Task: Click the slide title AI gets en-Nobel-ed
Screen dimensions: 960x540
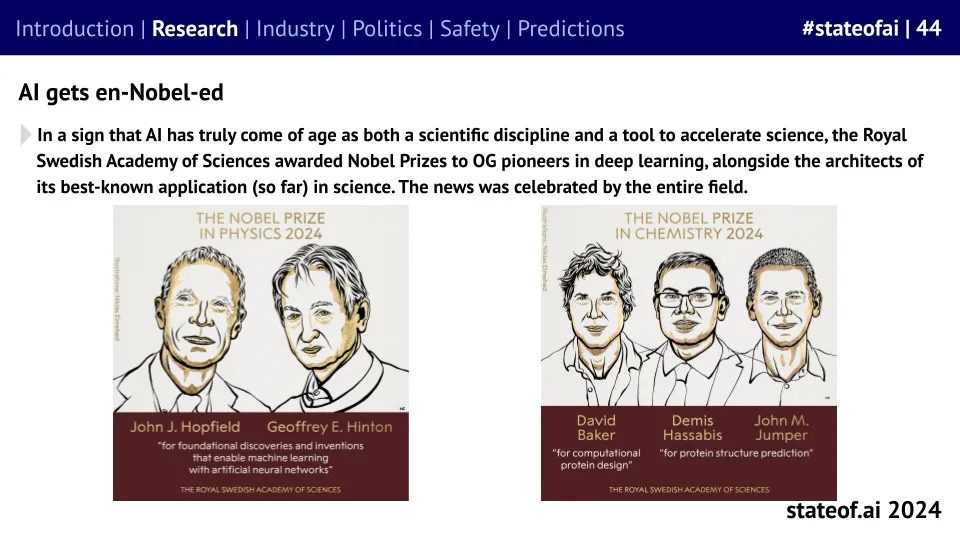Action: click(x=121, y=92)
